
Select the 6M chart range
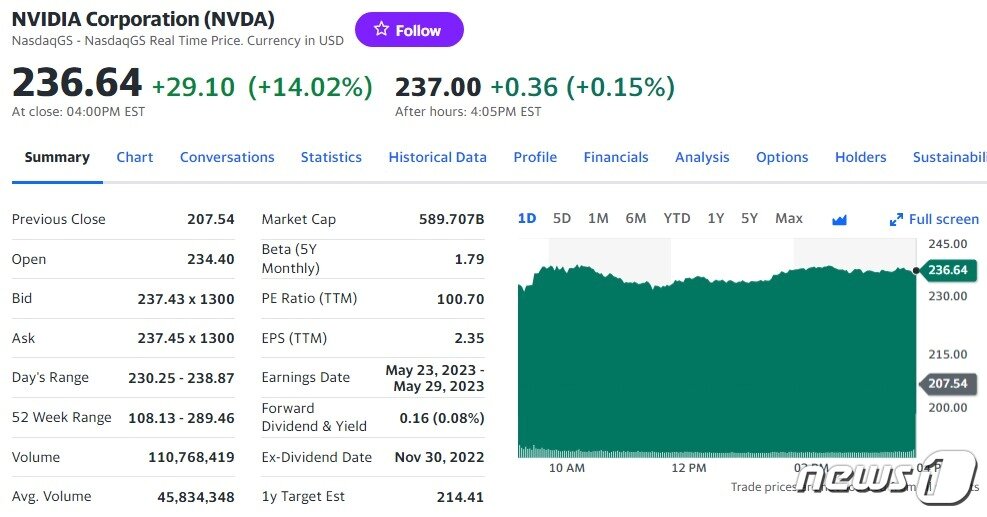point(636,219)
